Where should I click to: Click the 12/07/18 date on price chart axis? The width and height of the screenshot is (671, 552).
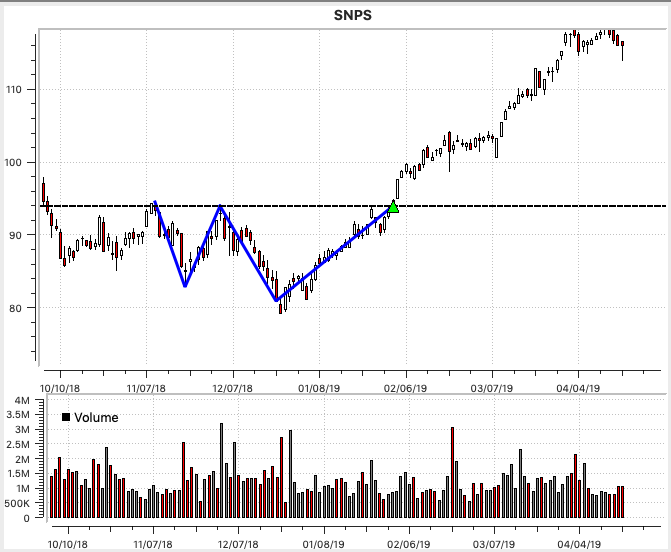(x=233, y=389)
